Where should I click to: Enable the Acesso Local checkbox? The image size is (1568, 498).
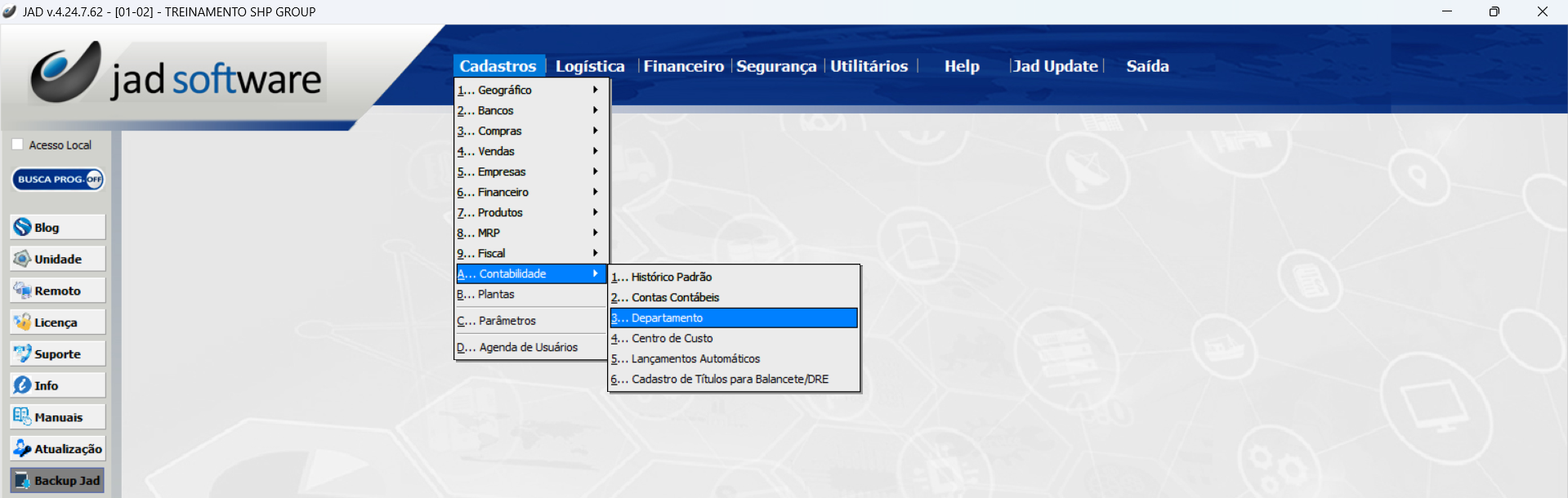pyautogui.click(x=17, y=145)
